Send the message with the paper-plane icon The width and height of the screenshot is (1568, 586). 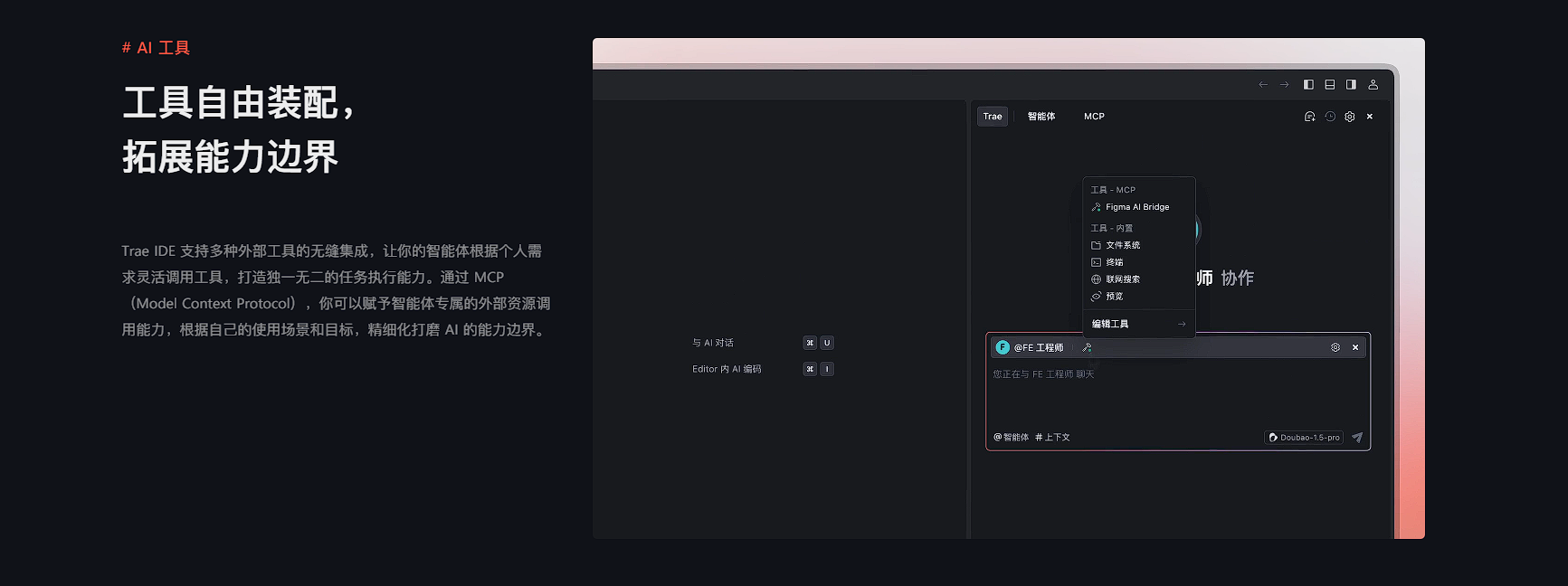pyautogui.click(x=1357, y=438)
